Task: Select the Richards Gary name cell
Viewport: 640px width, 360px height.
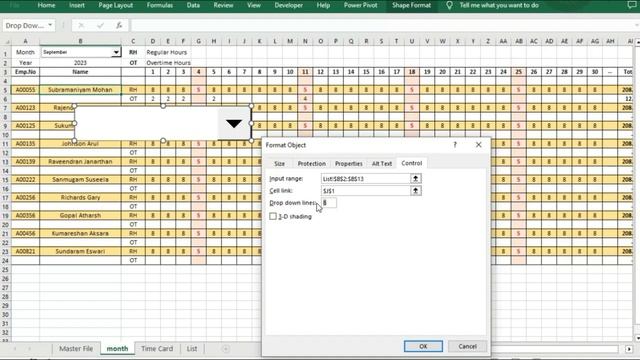Action: click(x=80, y=198)
